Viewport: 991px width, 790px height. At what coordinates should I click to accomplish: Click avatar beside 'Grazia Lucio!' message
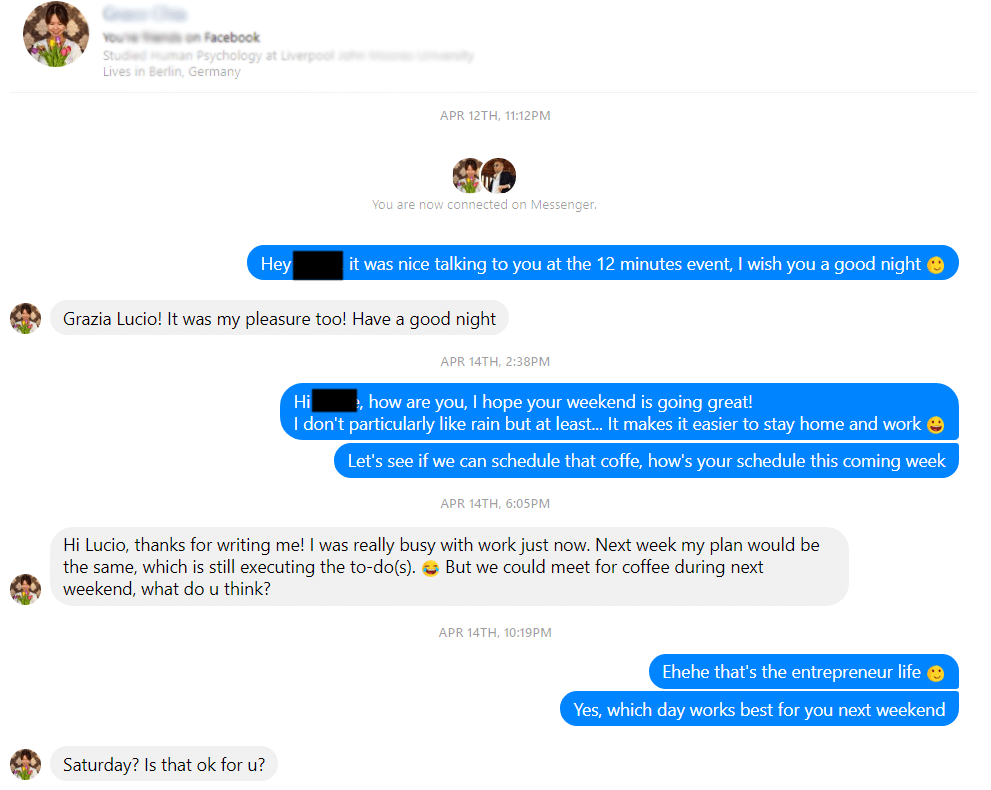[x=25, y=318]
